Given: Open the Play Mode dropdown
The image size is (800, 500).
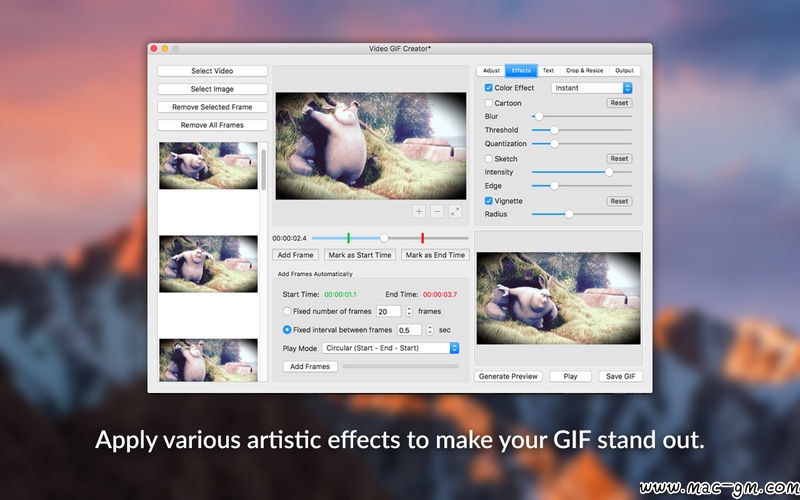Looking at the screenshot, I should tap(390, 348).
